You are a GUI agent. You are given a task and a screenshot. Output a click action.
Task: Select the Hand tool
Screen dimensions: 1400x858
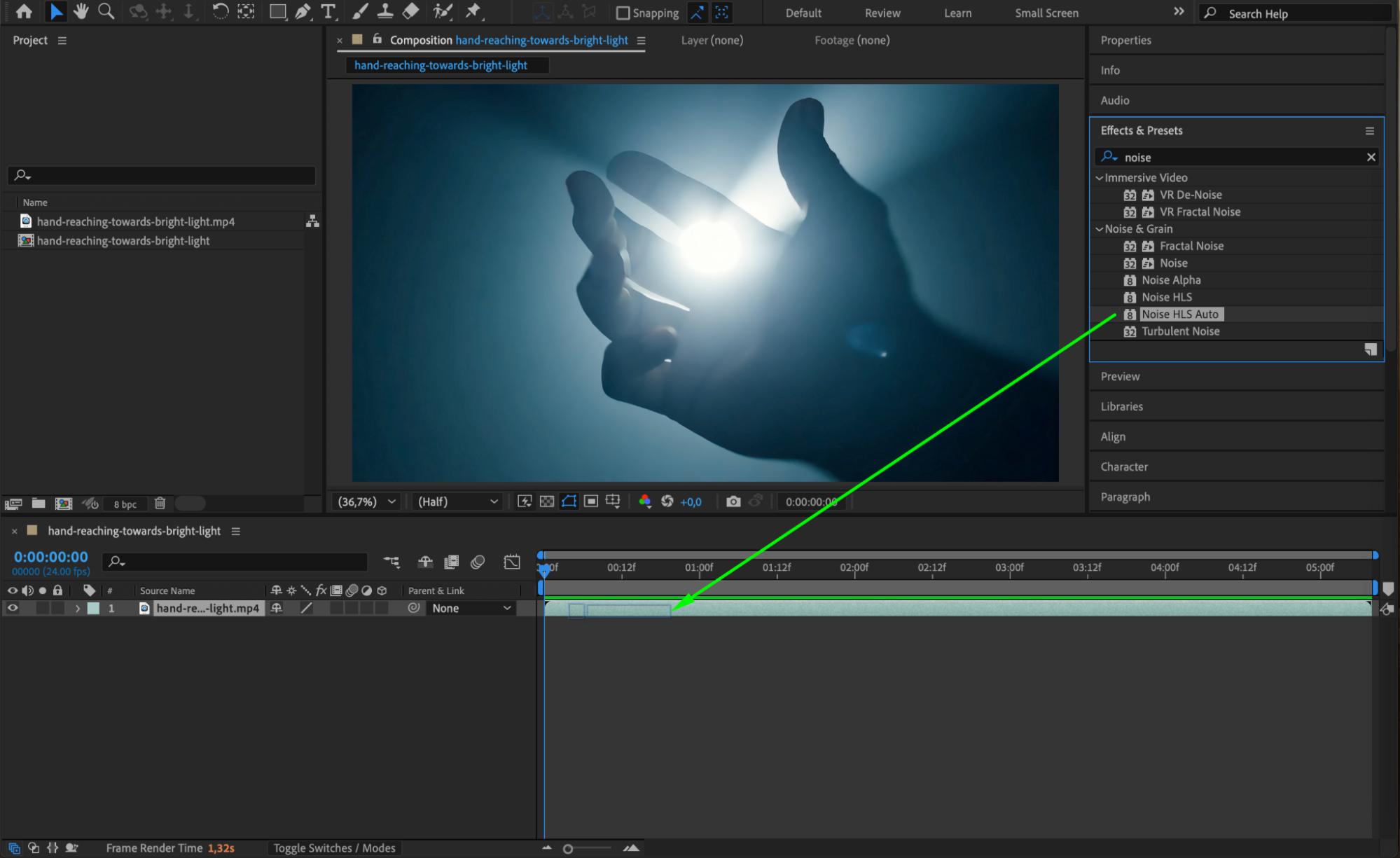(81, 11)
